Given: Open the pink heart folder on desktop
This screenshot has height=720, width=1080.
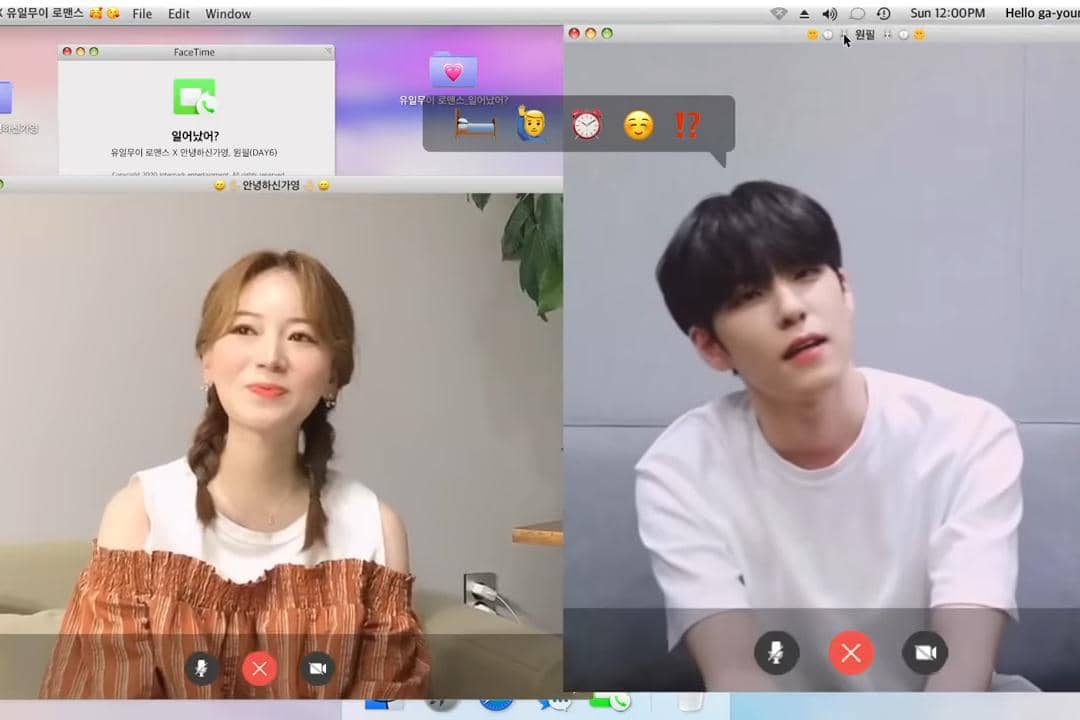Looking at the screenshot, I should pyautogui.click(x=453, y=70).
